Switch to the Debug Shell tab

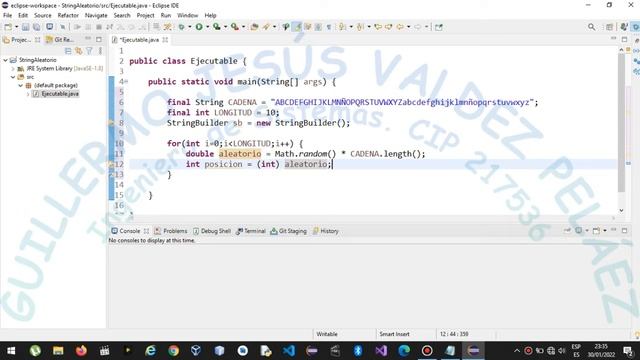[x=211, y=231]
